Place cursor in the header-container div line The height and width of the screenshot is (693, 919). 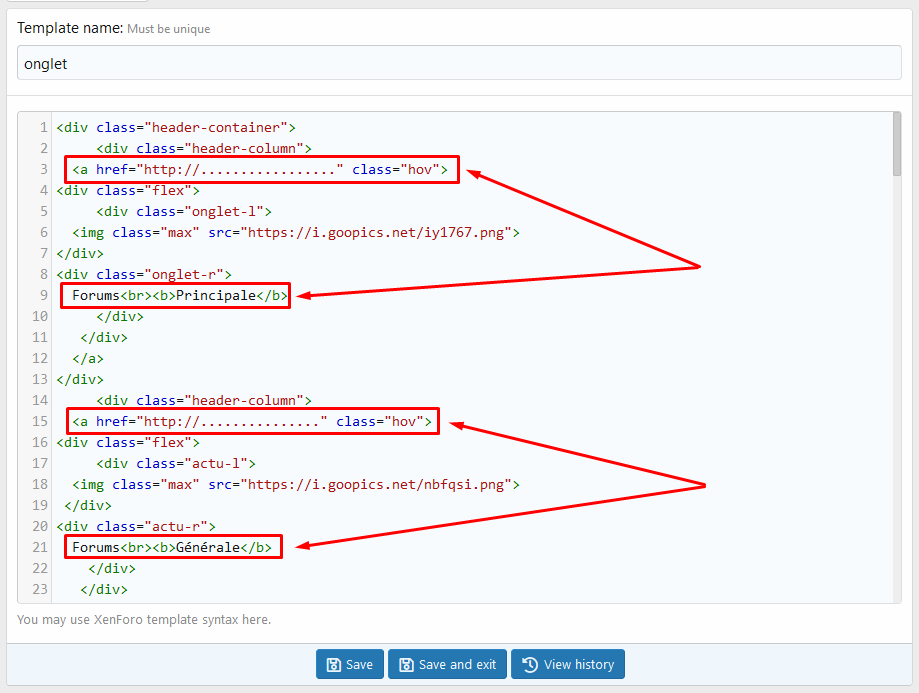pos(176,127)
